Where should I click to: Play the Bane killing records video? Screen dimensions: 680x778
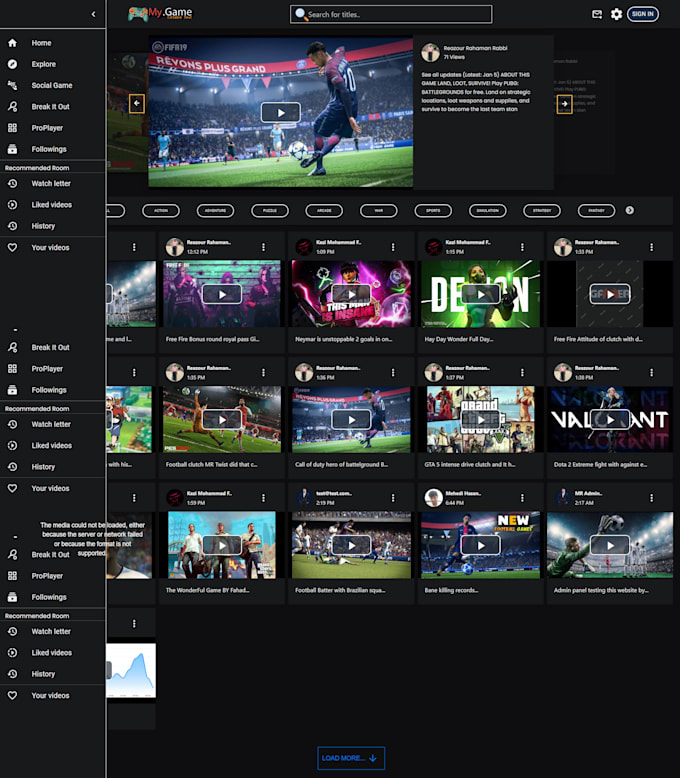point(481,545)
